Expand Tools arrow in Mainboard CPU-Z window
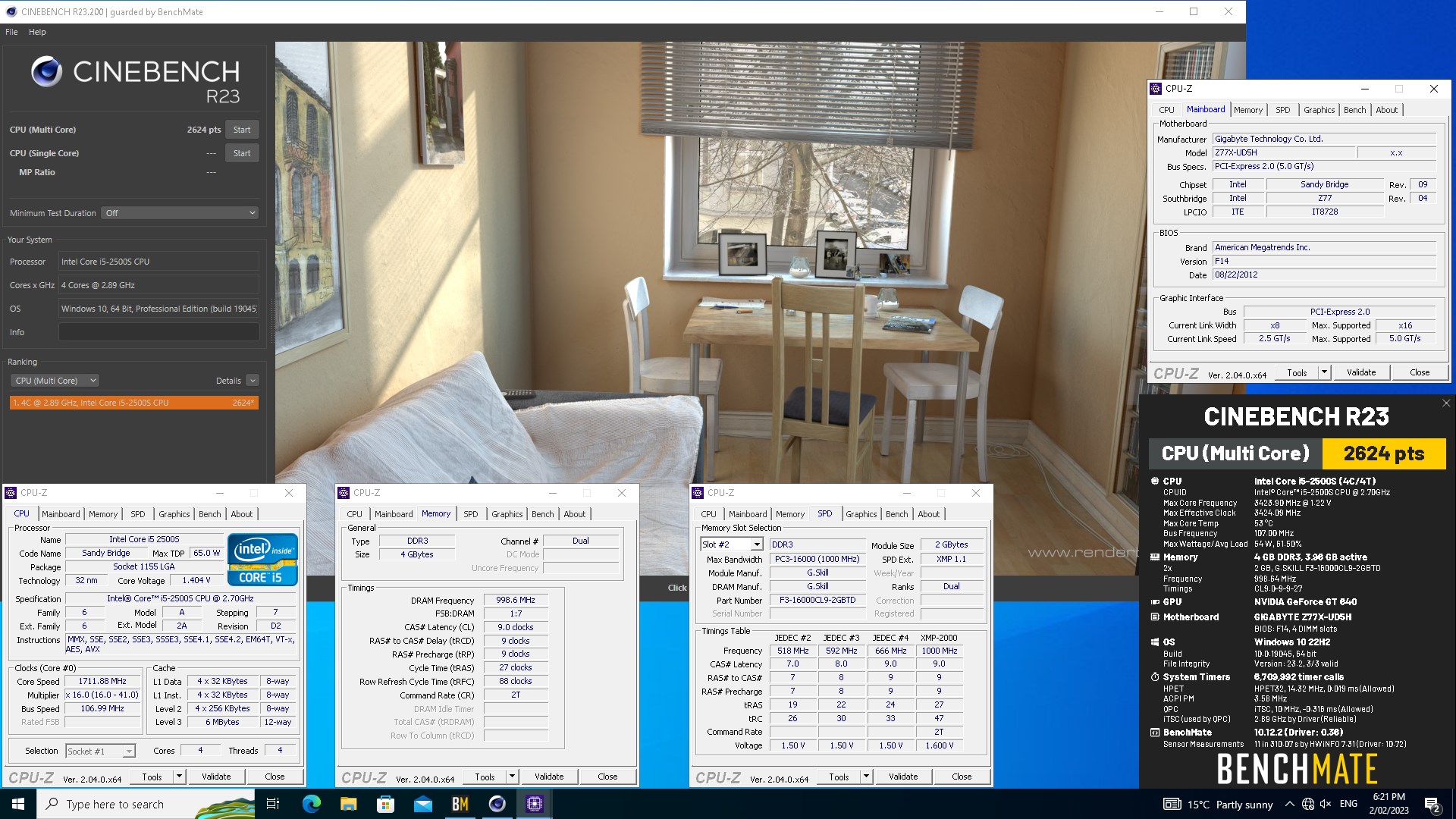This screenshot has width=1456, height=819. coord(1324,372)
